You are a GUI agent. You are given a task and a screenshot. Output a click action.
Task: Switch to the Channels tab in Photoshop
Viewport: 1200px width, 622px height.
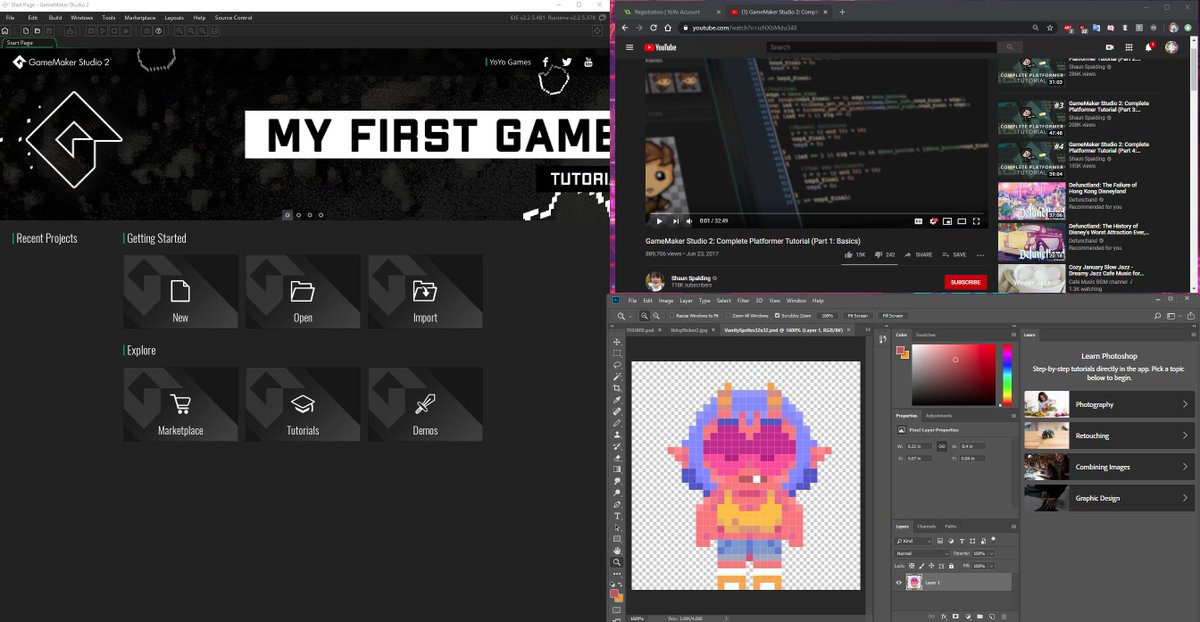(927, 526)
